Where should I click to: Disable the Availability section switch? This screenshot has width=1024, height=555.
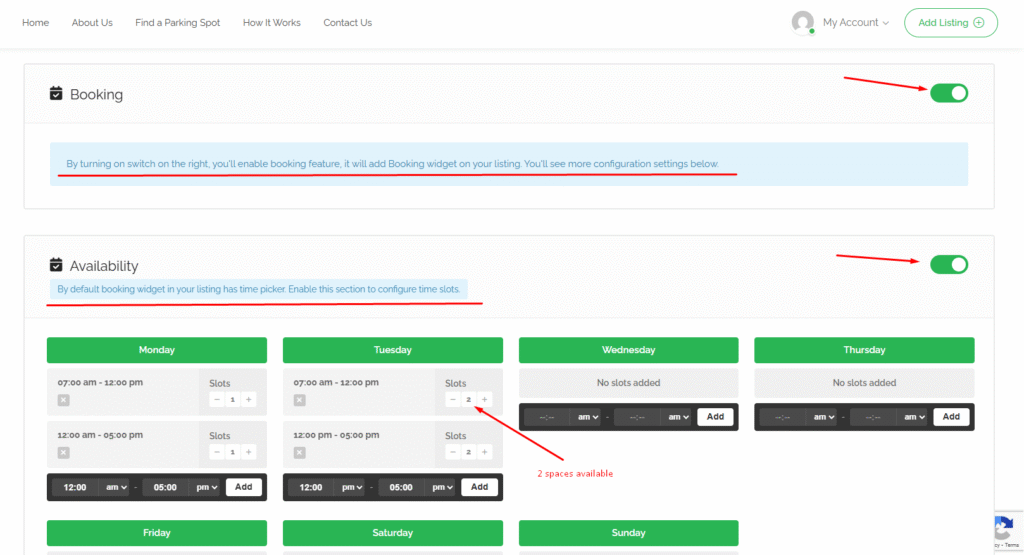point(948,264)
